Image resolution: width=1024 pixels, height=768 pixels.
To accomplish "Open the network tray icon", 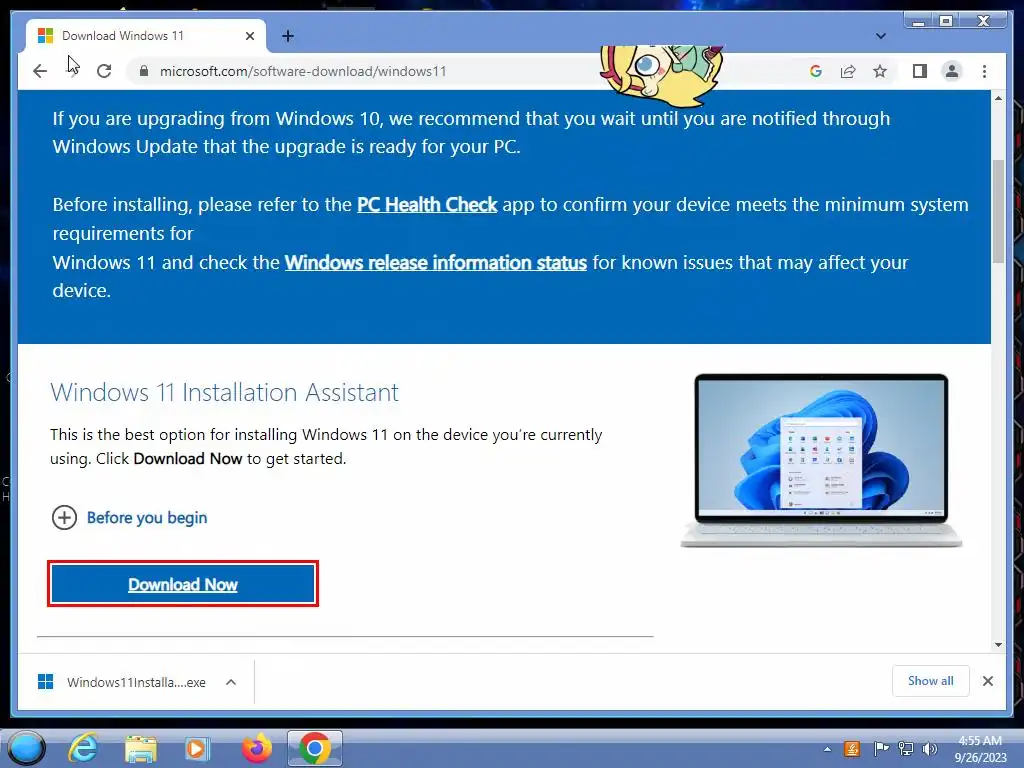I will coord(906,749).
